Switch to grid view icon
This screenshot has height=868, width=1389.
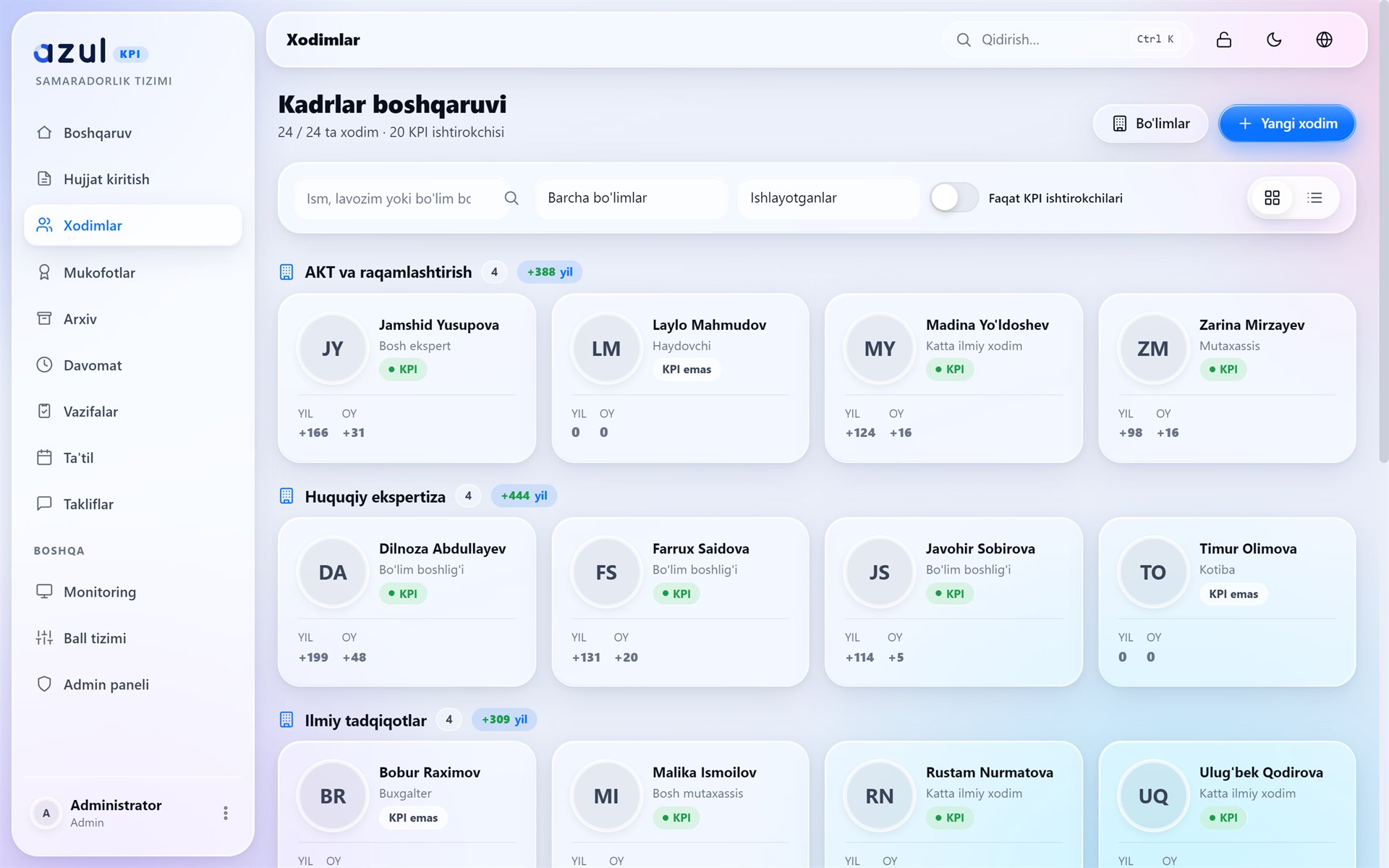(x=1272, y=197)
